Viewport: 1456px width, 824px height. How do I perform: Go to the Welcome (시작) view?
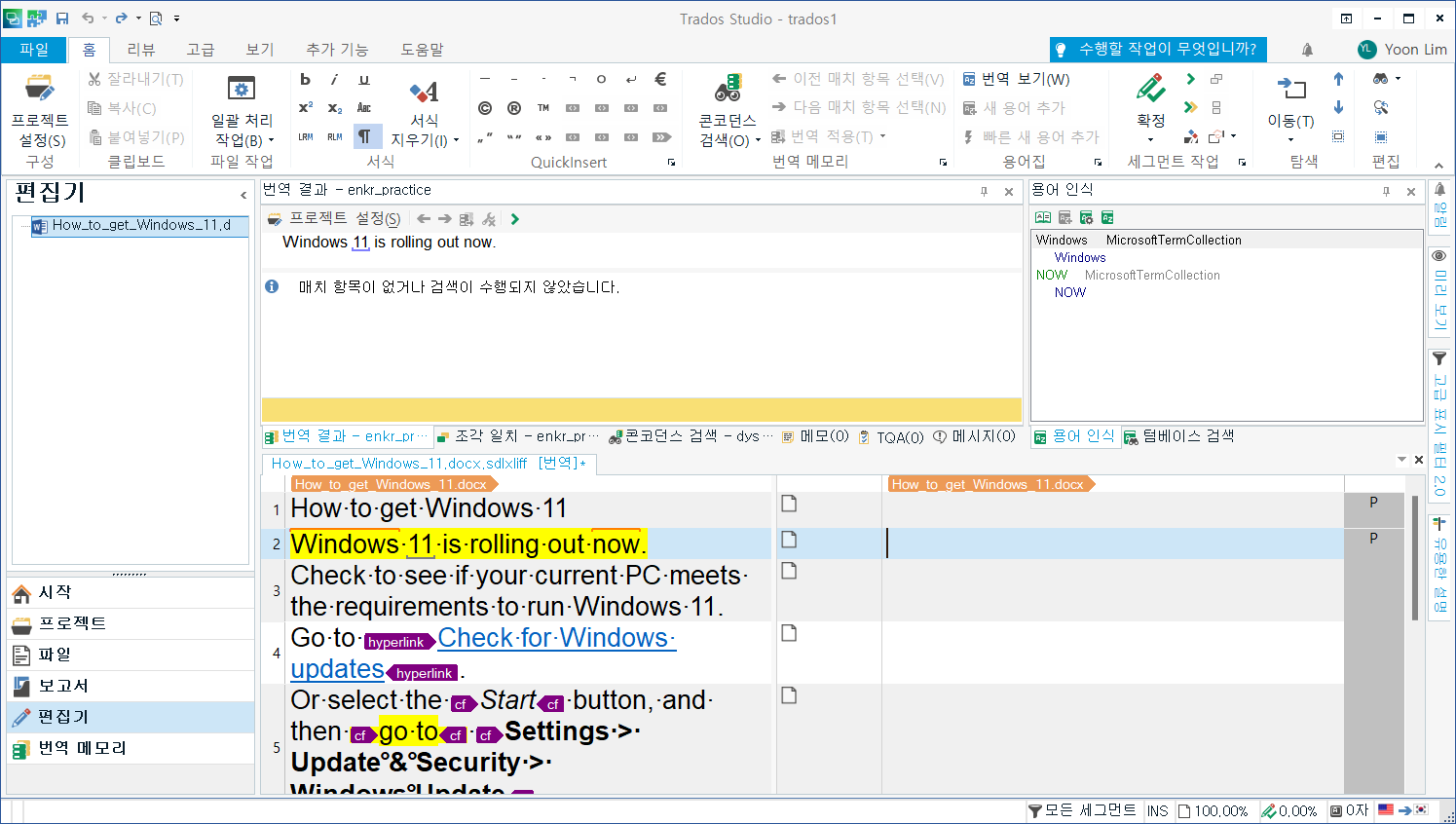[x=131, y=592]
